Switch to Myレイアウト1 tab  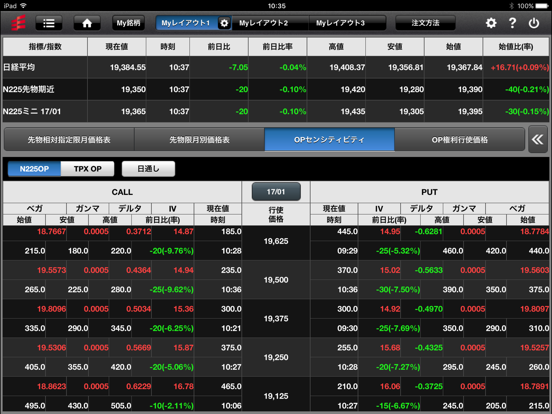coord(186,23)
